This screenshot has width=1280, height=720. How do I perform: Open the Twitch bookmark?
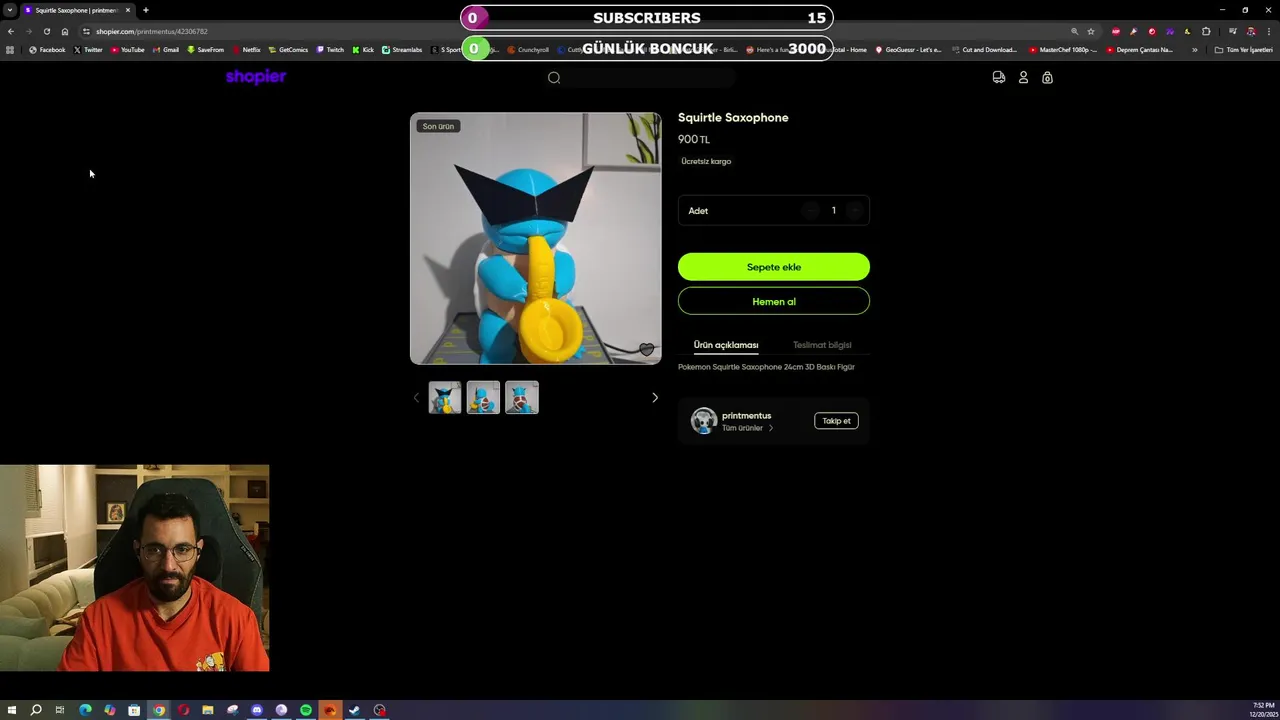pyautogui.click(x=330, y=50)
